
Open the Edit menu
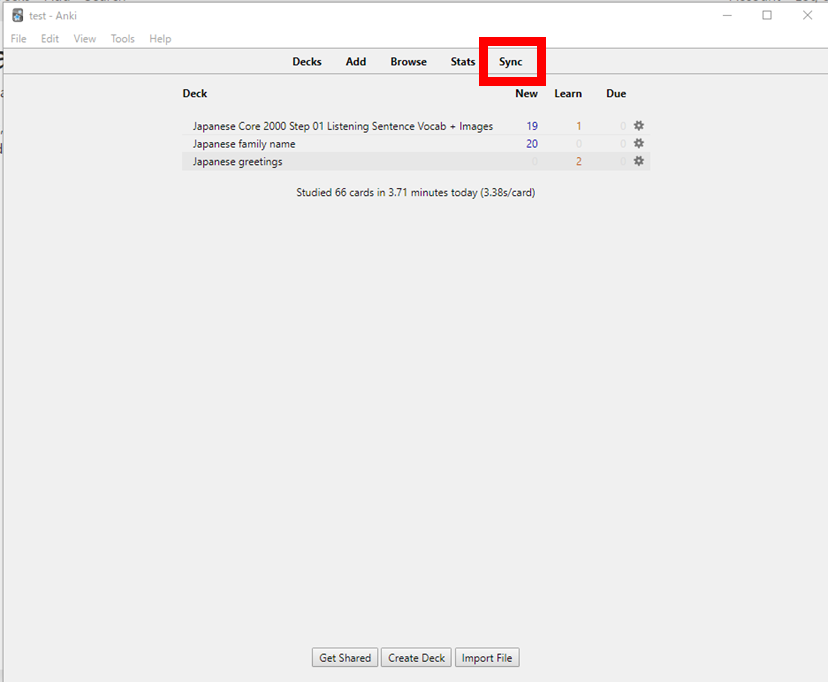pos(50,39)
